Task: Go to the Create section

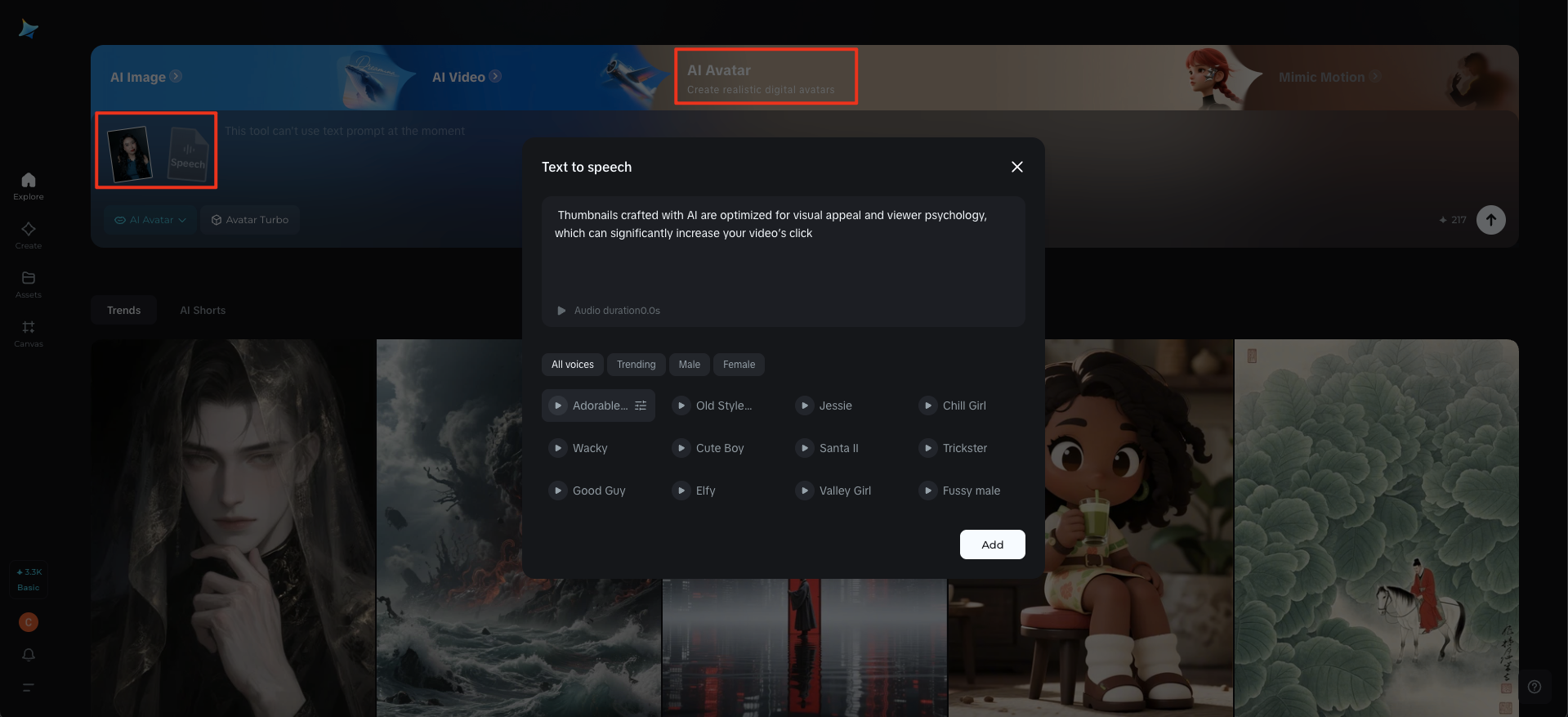Action: coord(29,235)
